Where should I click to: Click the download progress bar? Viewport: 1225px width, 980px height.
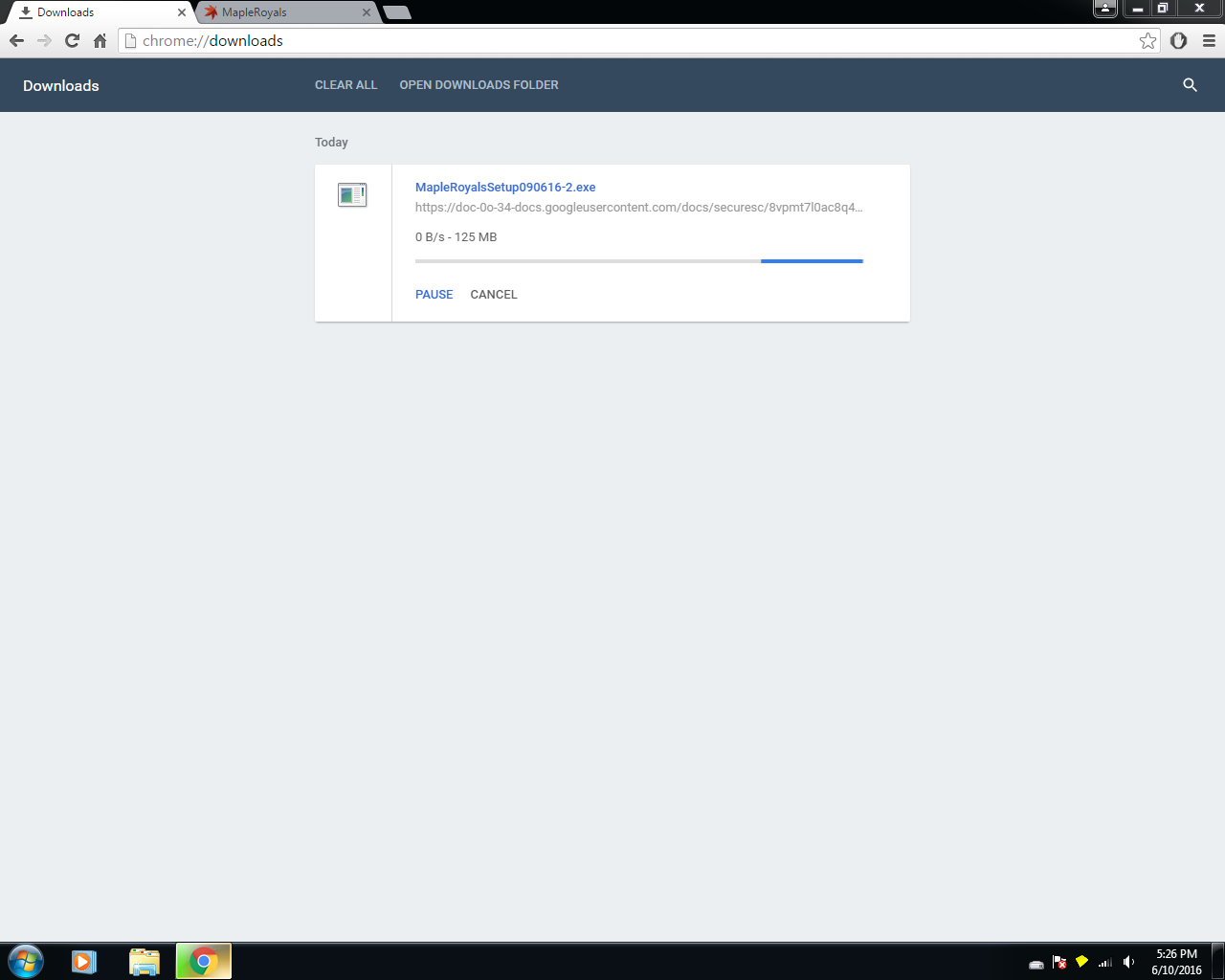(639, 260)
